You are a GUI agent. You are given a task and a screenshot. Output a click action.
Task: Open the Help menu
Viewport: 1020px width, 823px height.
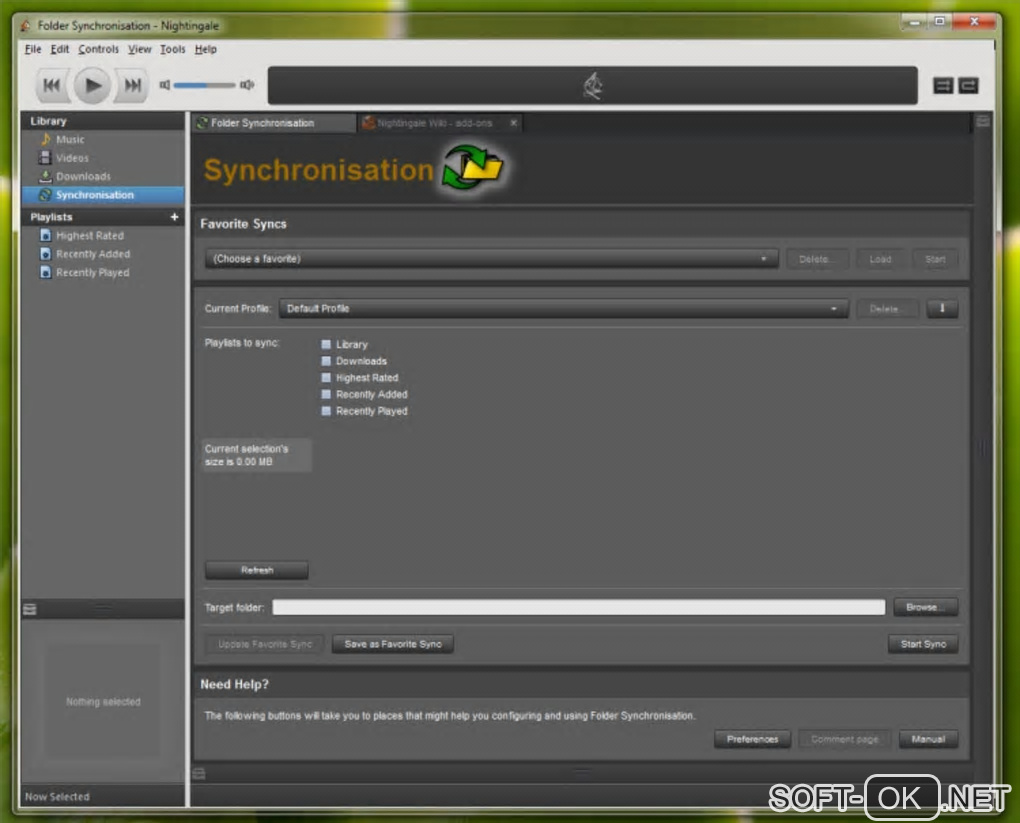(x=206, y=49)
